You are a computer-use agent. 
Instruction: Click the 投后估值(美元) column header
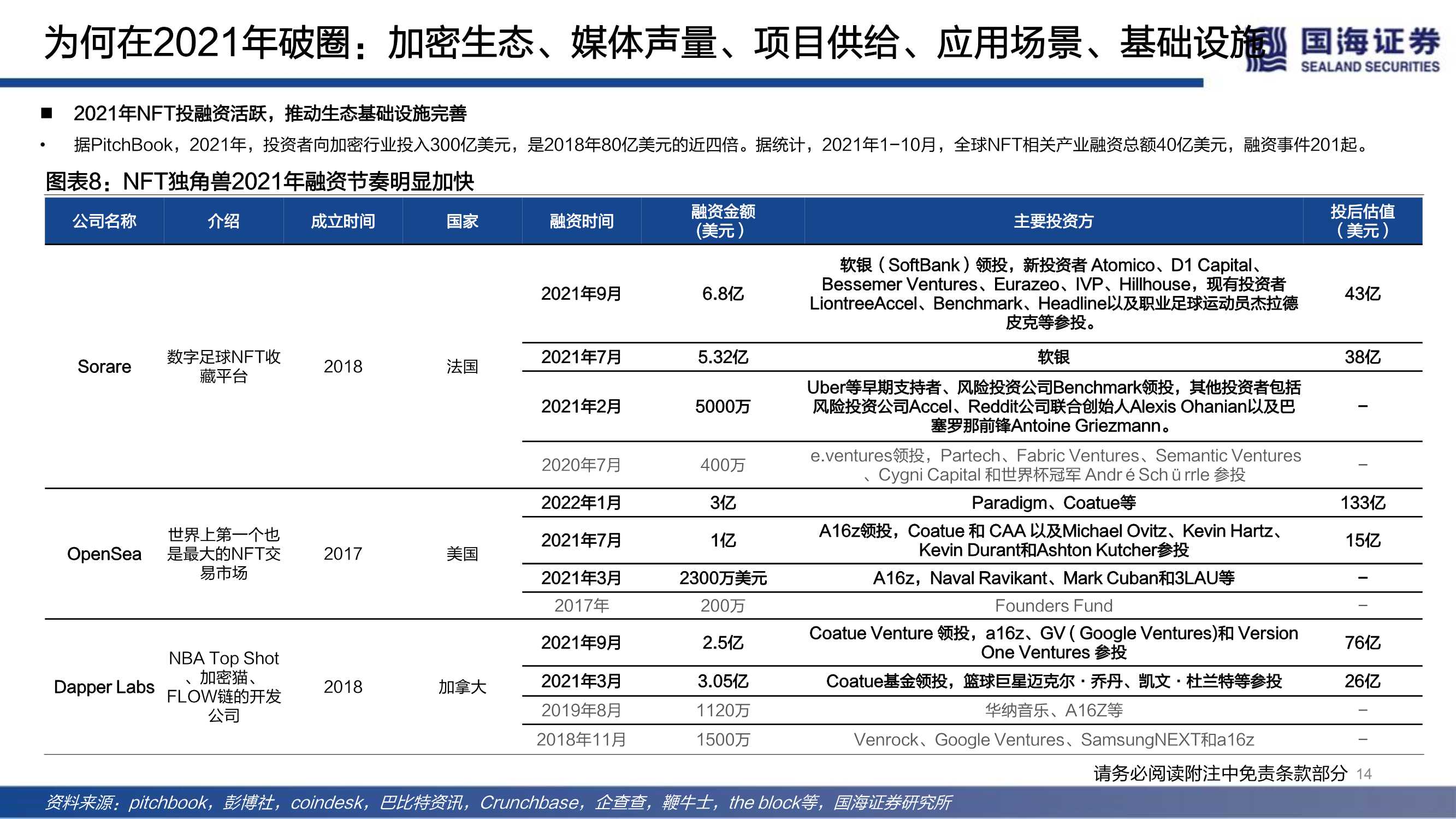(1363, 221)
